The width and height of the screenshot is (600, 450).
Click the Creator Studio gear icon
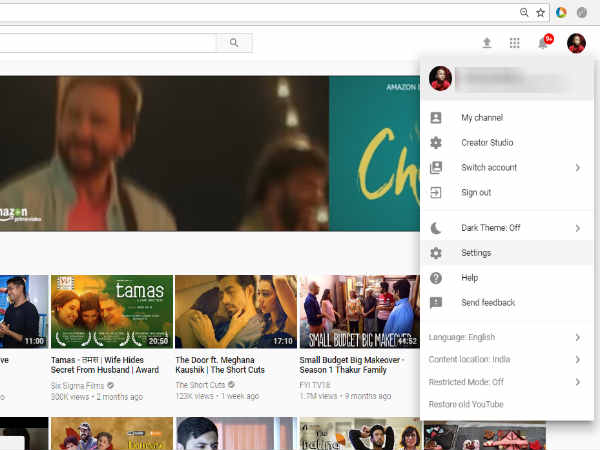pyautogui.click(x=436, y=143)
